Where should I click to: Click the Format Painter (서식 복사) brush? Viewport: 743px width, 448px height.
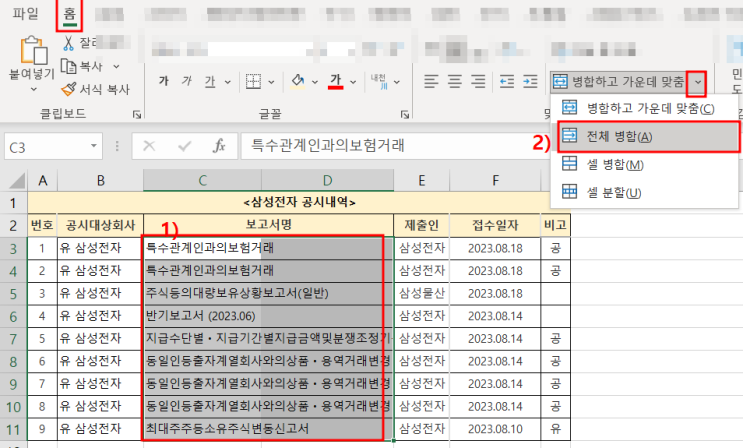pos(69,89)
